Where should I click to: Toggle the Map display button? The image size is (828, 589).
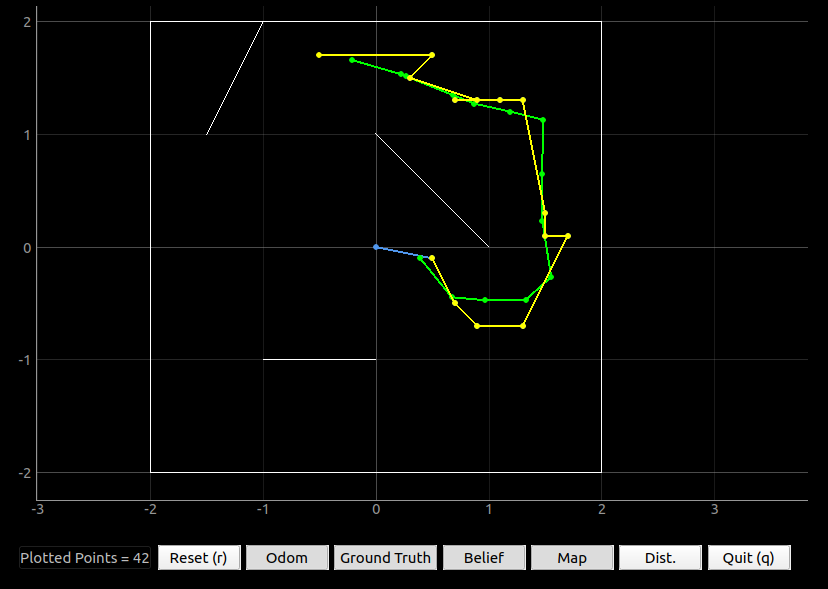[572, 558]
